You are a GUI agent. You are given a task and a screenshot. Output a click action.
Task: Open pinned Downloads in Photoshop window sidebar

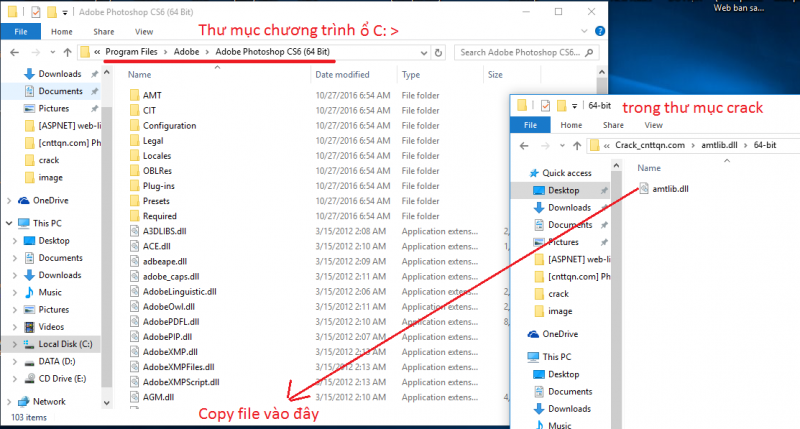60,74
